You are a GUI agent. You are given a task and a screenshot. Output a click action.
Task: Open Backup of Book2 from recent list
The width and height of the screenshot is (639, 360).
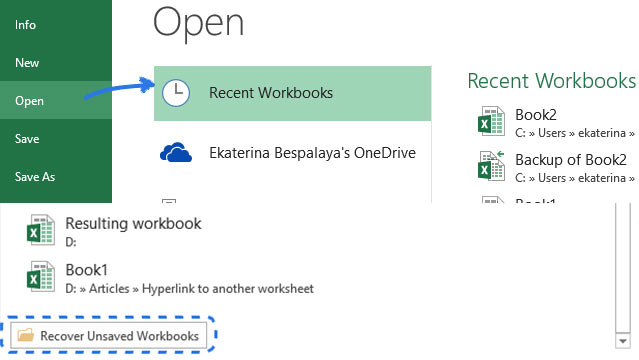pos(556,167)
